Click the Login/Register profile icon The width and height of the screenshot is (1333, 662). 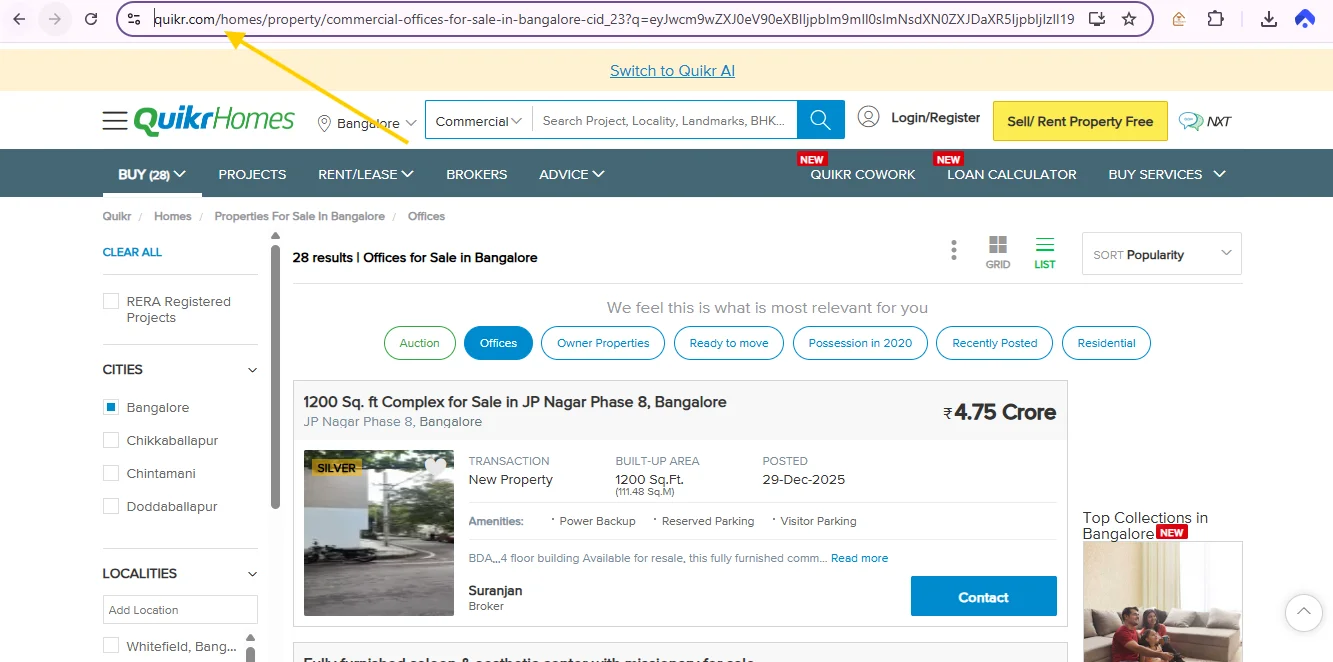pos(869,117)
